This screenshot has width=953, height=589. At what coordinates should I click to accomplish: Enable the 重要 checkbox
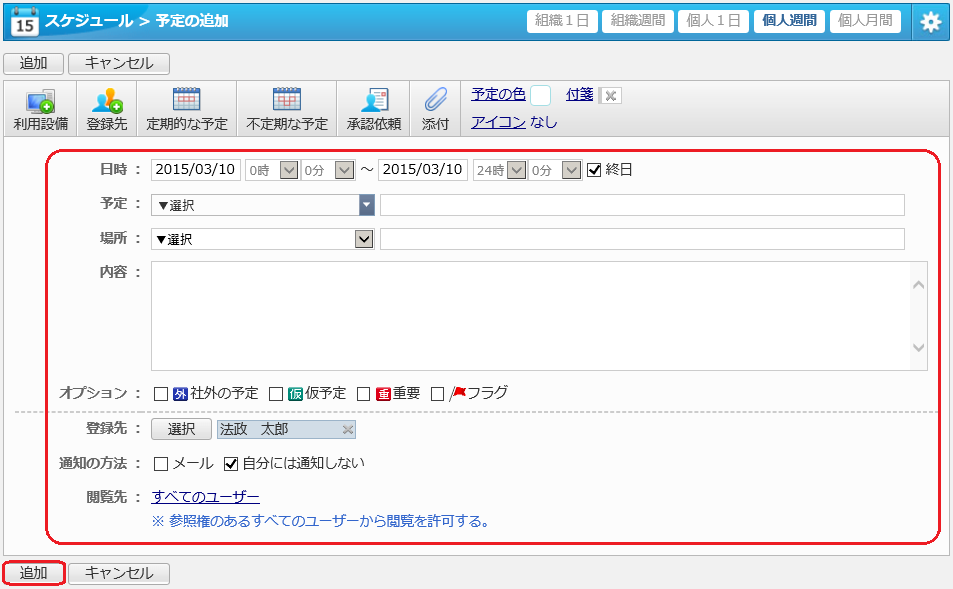click(363, 394)
